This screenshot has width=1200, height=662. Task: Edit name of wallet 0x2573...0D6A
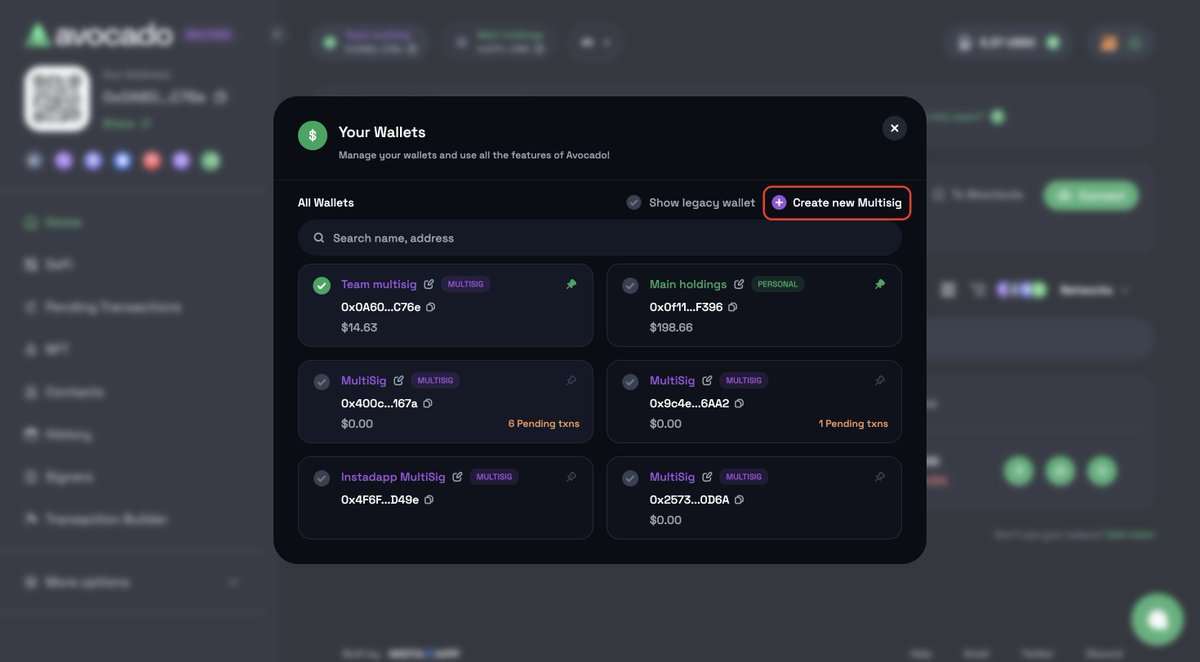(x=708, y=477)
